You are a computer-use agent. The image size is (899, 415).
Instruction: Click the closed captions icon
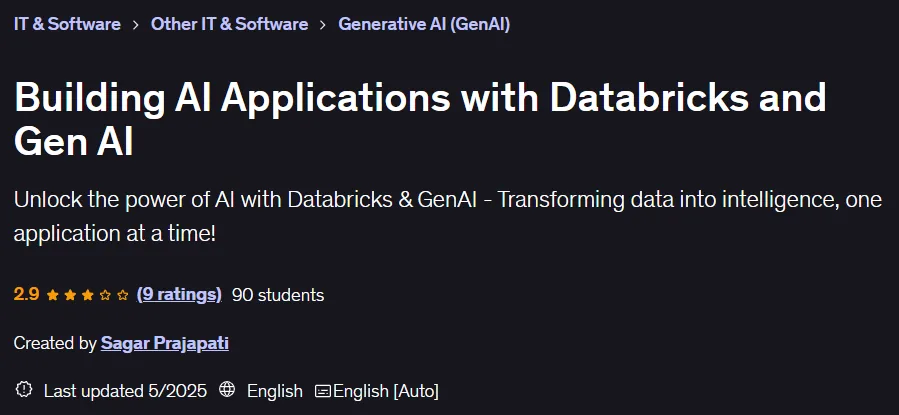pos(323,391)
